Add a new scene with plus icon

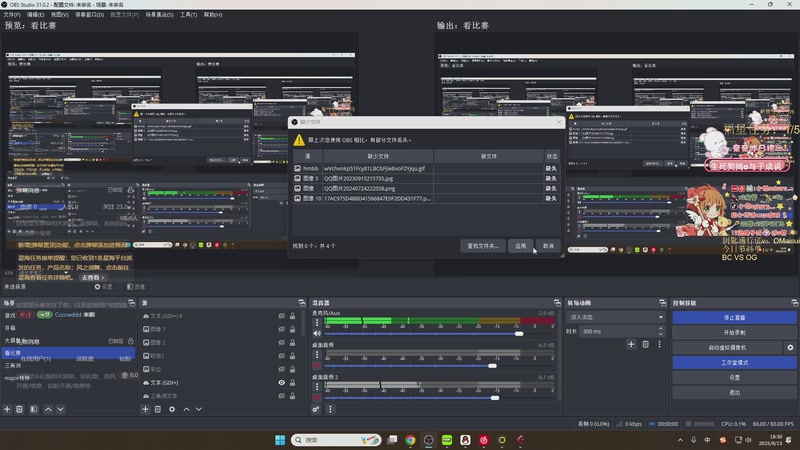click(x=7, y=409)
